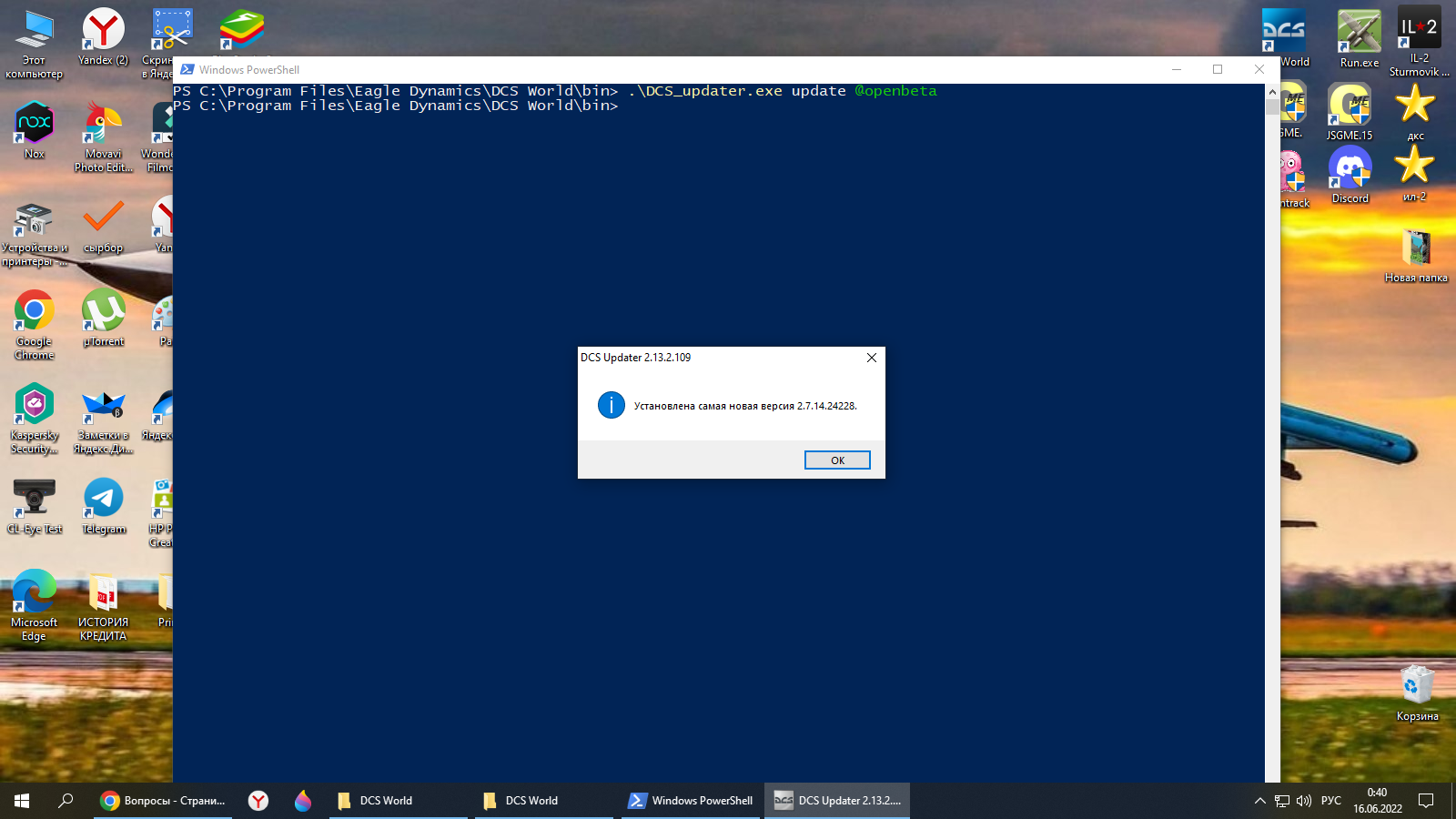Switch to first DCS World folder taskbar item
The image size is (1456, 819).
(x=399, y=801)
